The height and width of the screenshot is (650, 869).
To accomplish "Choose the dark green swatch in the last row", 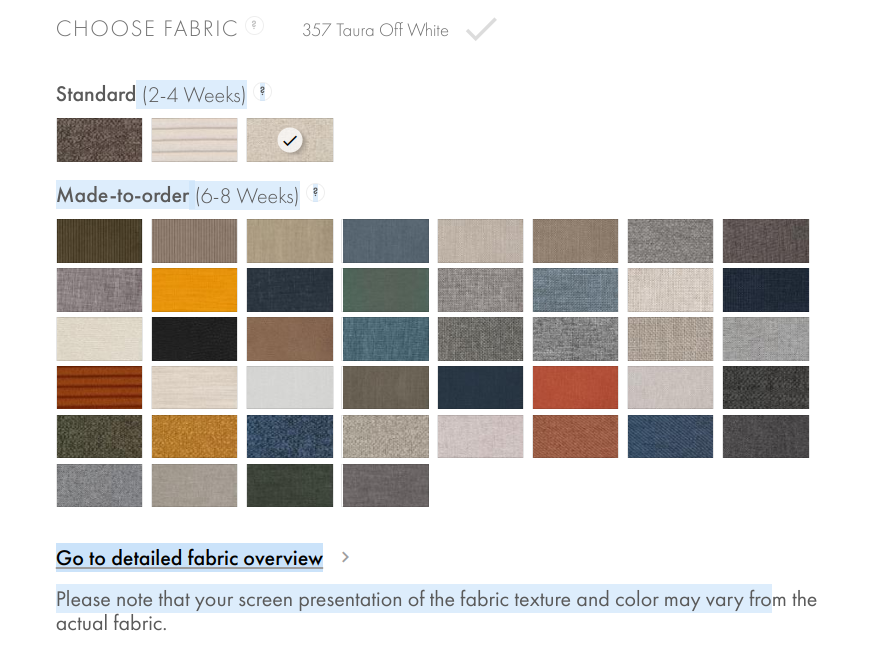I will coord(290,486).
